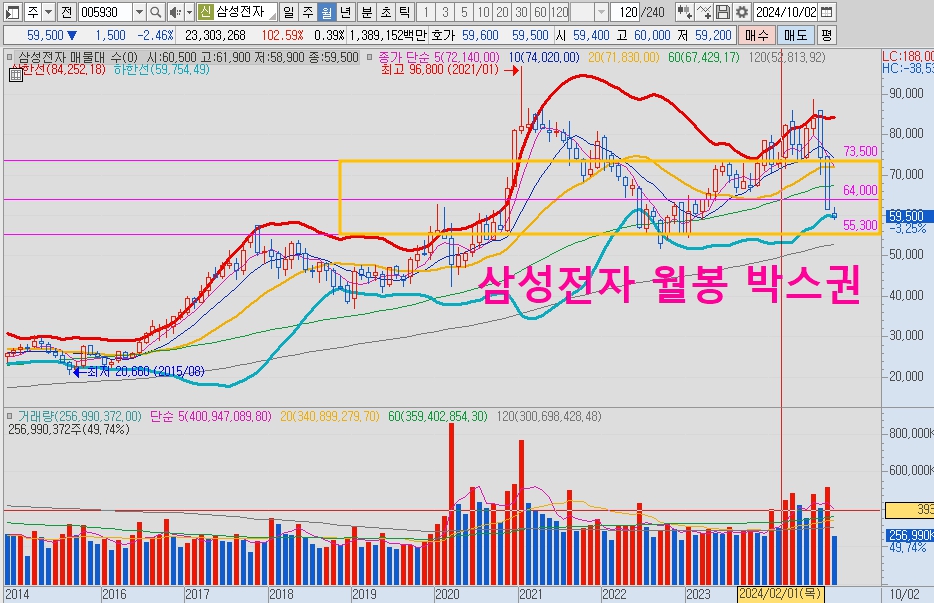Select yearly 년 chart period
The width and height of the screenshot is (934, 603).
(345, 12)
